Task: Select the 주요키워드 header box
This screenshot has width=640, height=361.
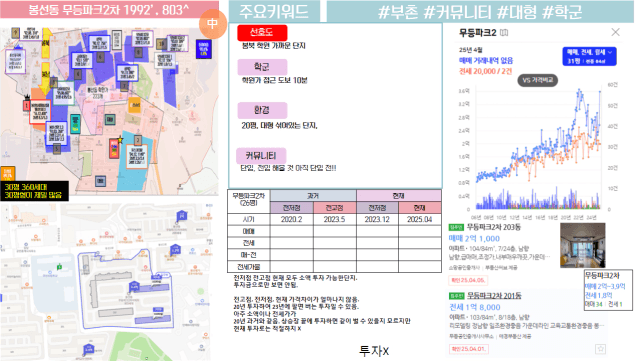Action: [x=274, y=11]
